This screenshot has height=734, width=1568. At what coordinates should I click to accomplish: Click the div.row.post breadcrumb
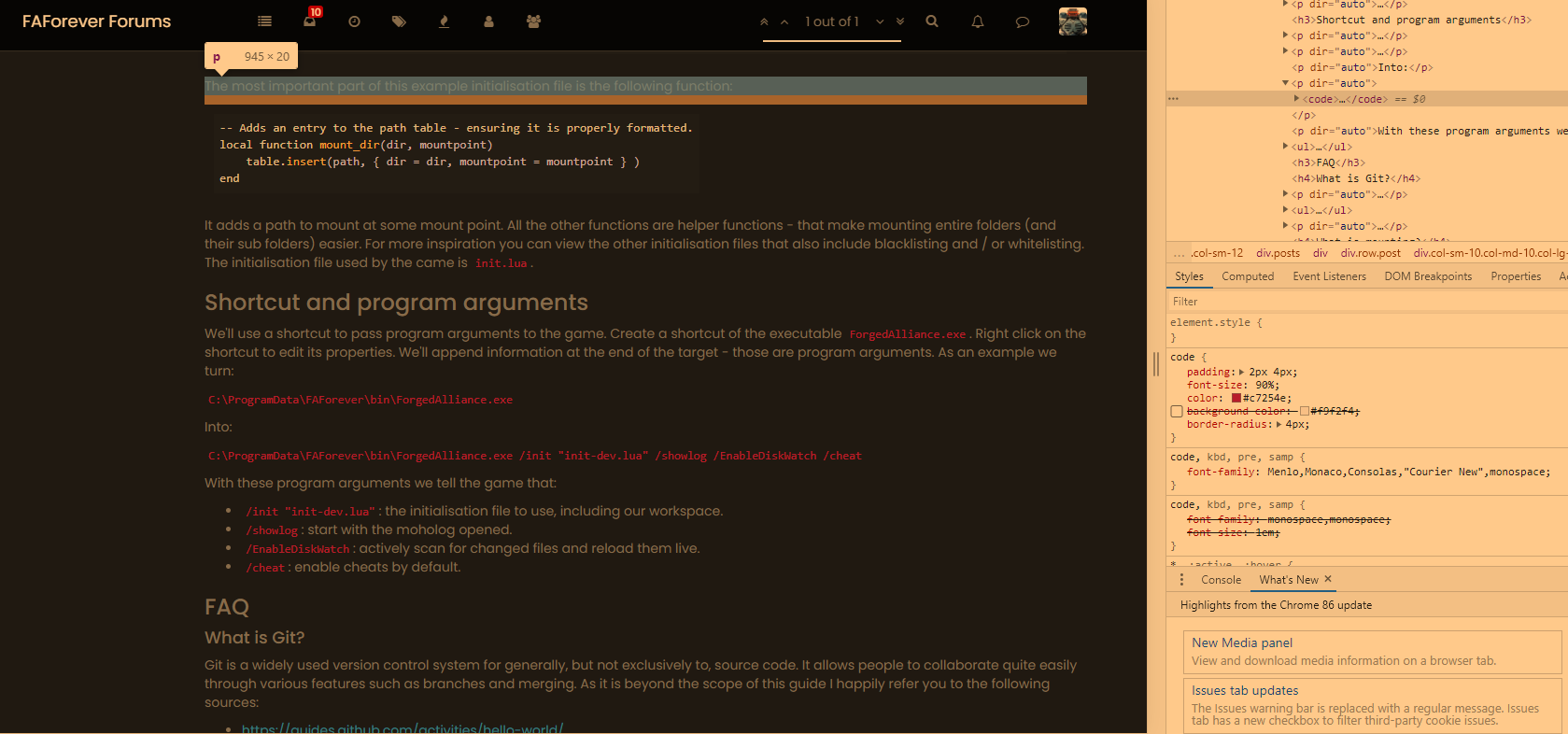coord(1371,253)
